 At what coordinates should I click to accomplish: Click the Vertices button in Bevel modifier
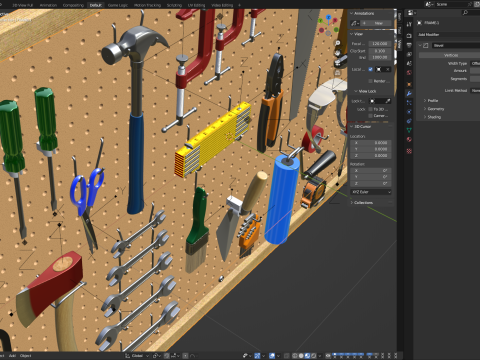449,55
